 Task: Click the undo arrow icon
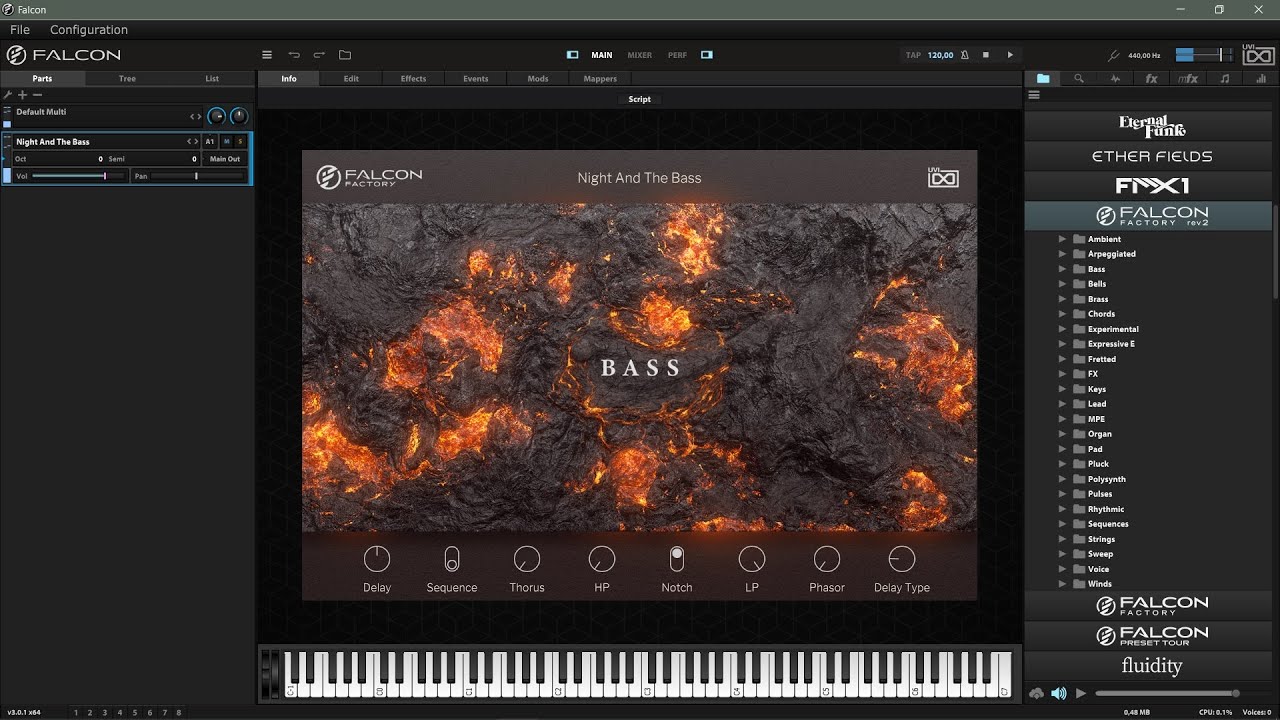294,55
